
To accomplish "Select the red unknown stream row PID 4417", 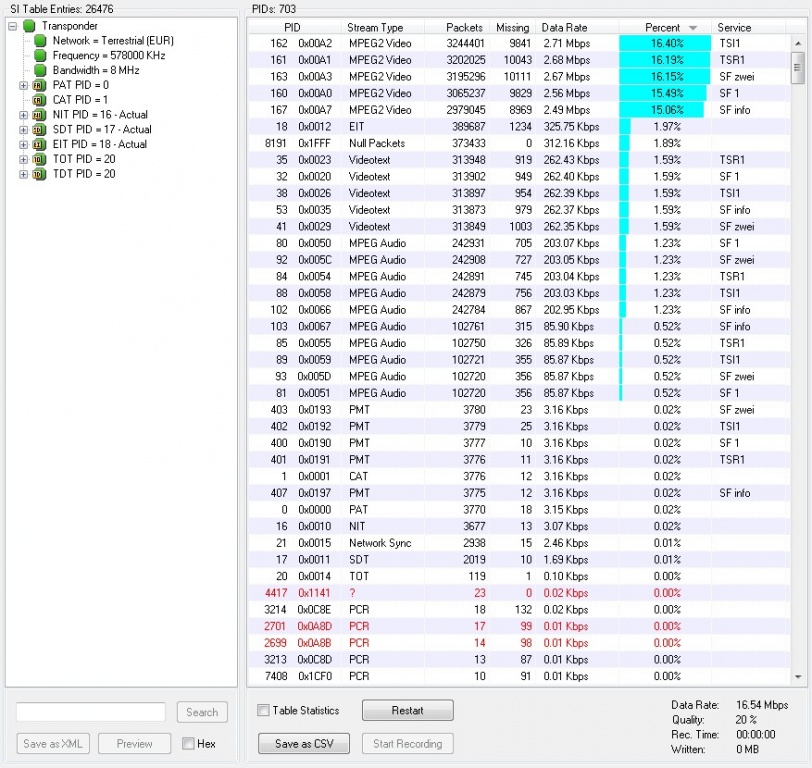I will coord(519,592).
